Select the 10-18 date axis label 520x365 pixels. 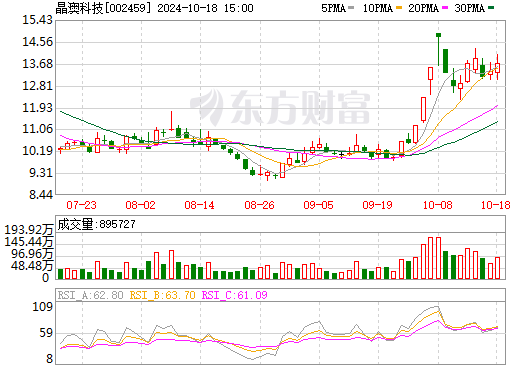point(496,205)
